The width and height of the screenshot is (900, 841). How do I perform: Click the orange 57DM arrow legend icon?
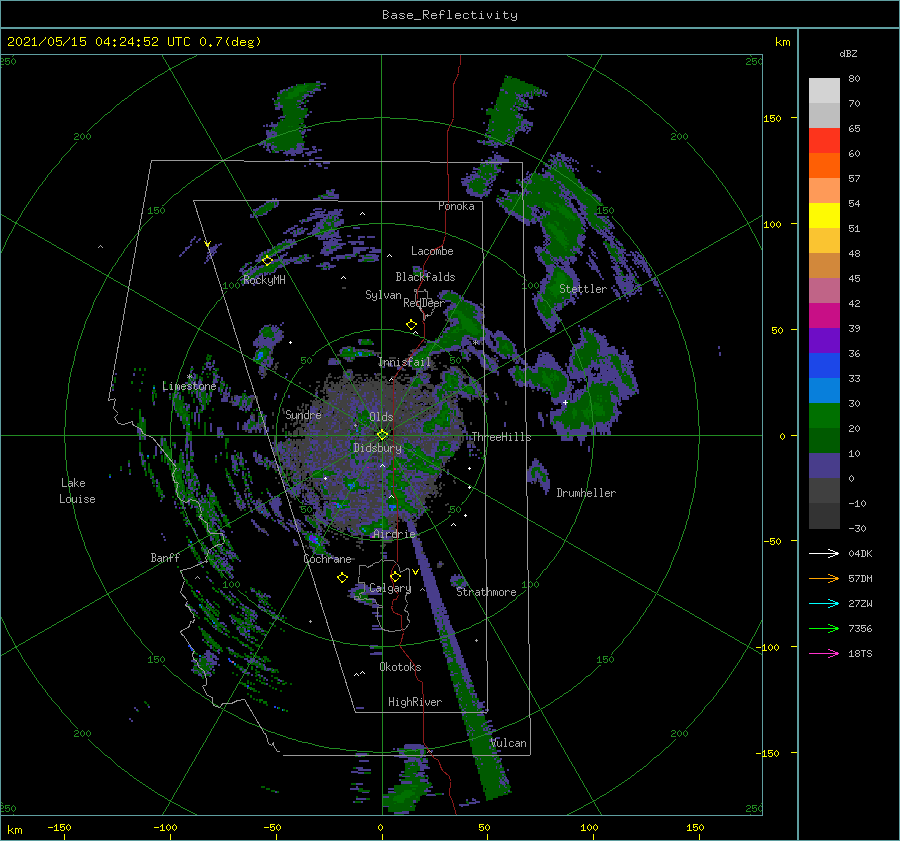click(824, 579)
